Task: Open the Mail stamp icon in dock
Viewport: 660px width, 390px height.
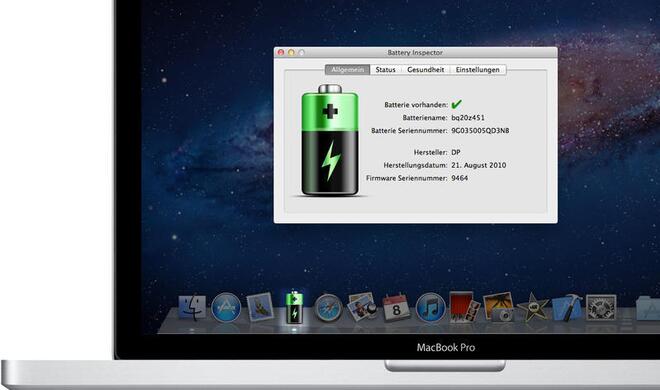Action: (260, 307)
